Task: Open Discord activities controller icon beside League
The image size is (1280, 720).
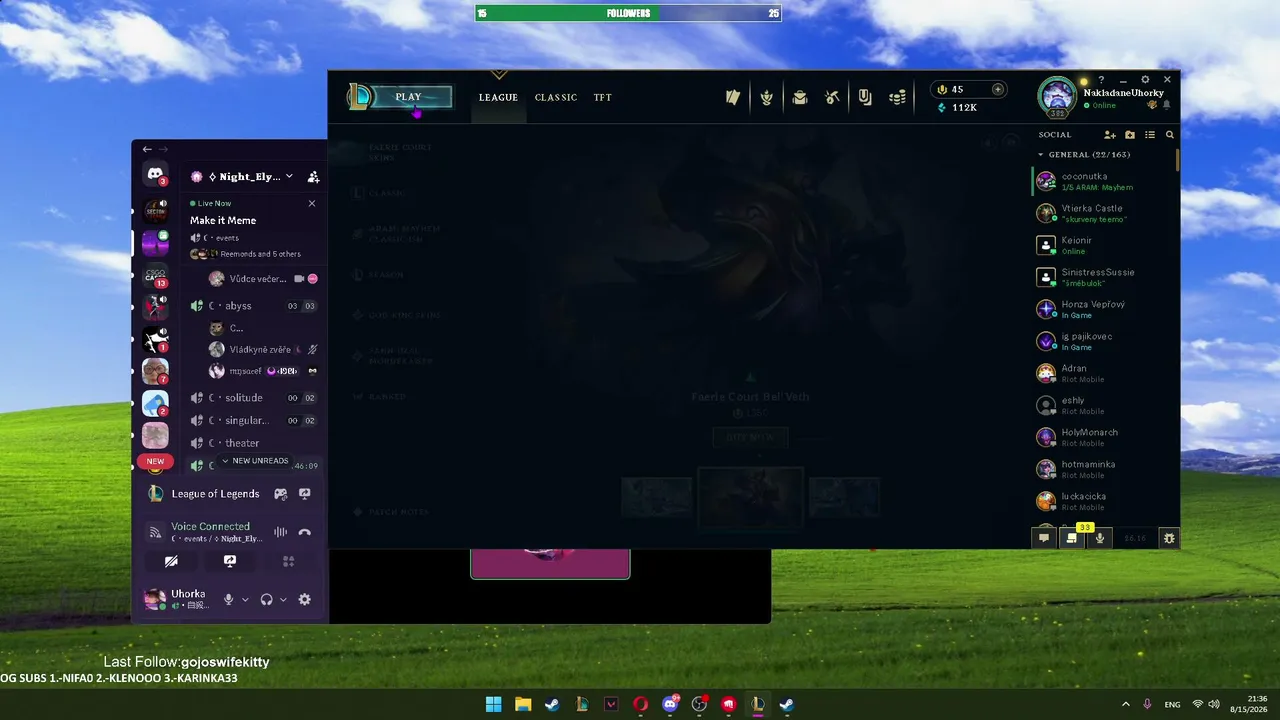Action: (281, 493)
